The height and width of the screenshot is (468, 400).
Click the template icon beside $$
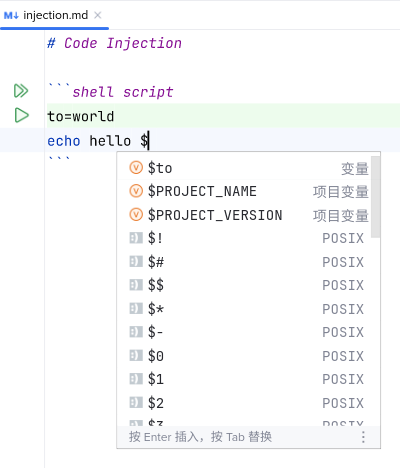coord(136,285)
